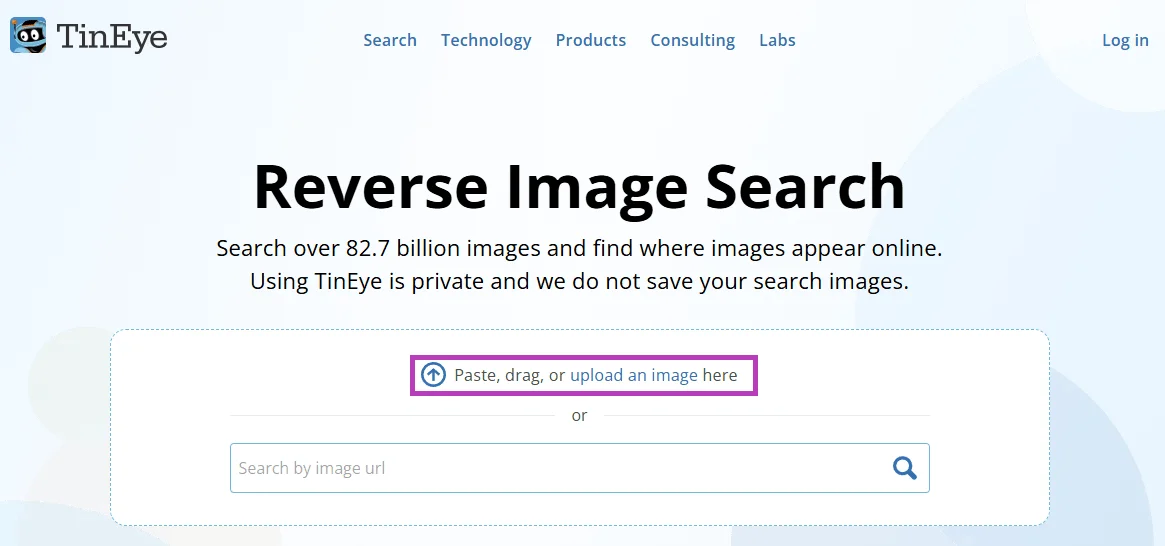Image resolution: width=1165 pixels, height=546 pixels.
Task: Open the Technology nav item
Action: coord(486,40)
